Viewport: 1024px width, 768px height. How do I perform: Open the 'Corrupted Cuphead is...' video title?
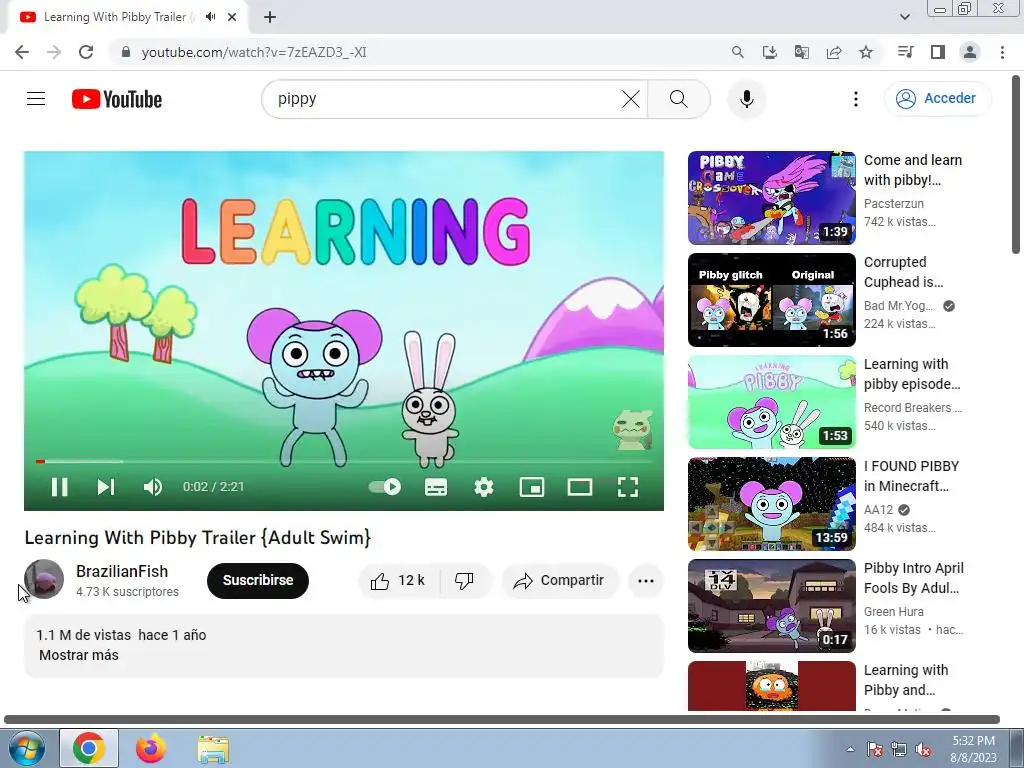pos(903,272)
